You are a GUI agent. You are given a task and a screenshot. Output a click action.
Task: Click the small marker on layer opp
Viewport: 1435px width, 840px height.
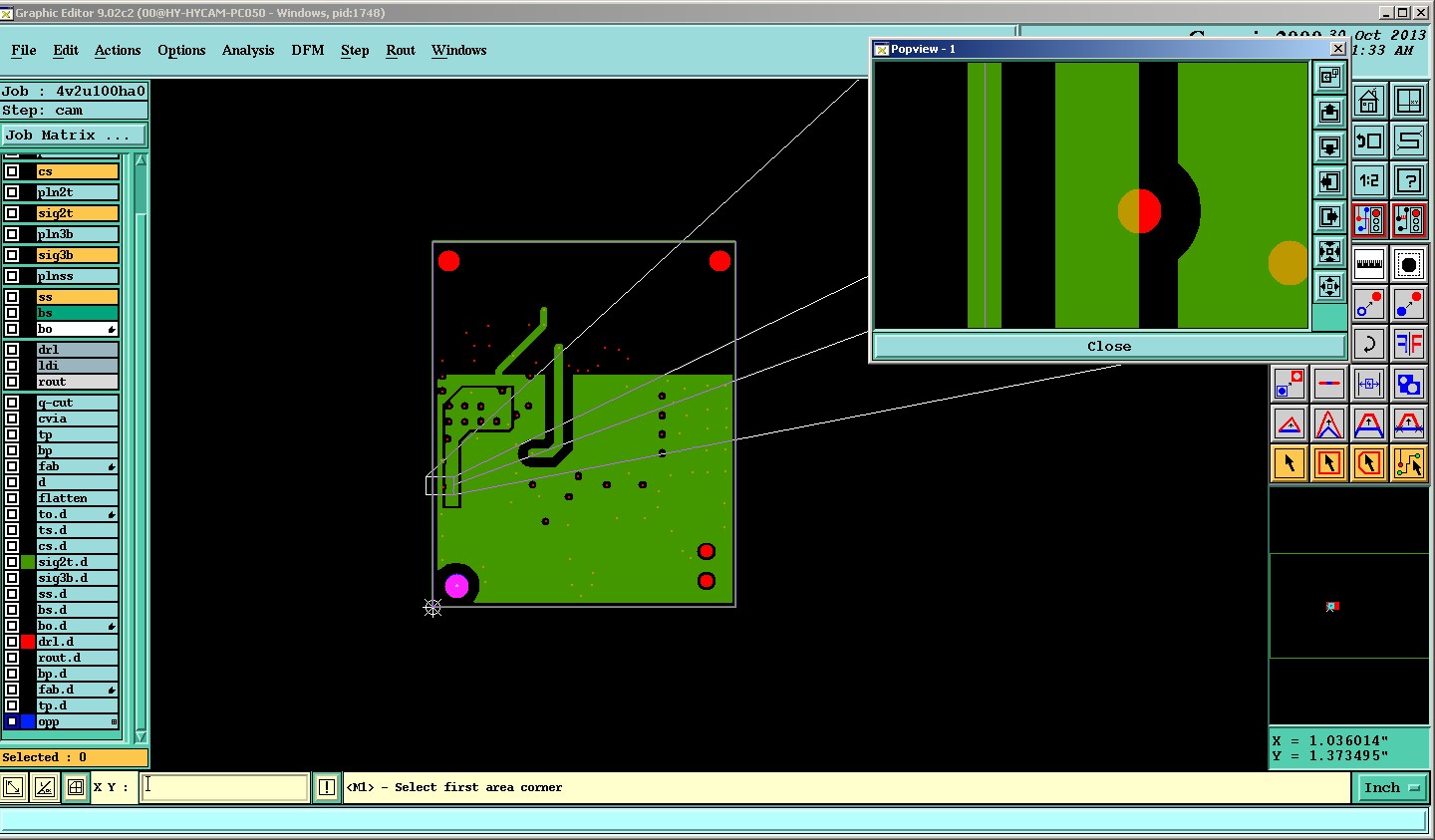coord(114,722)
